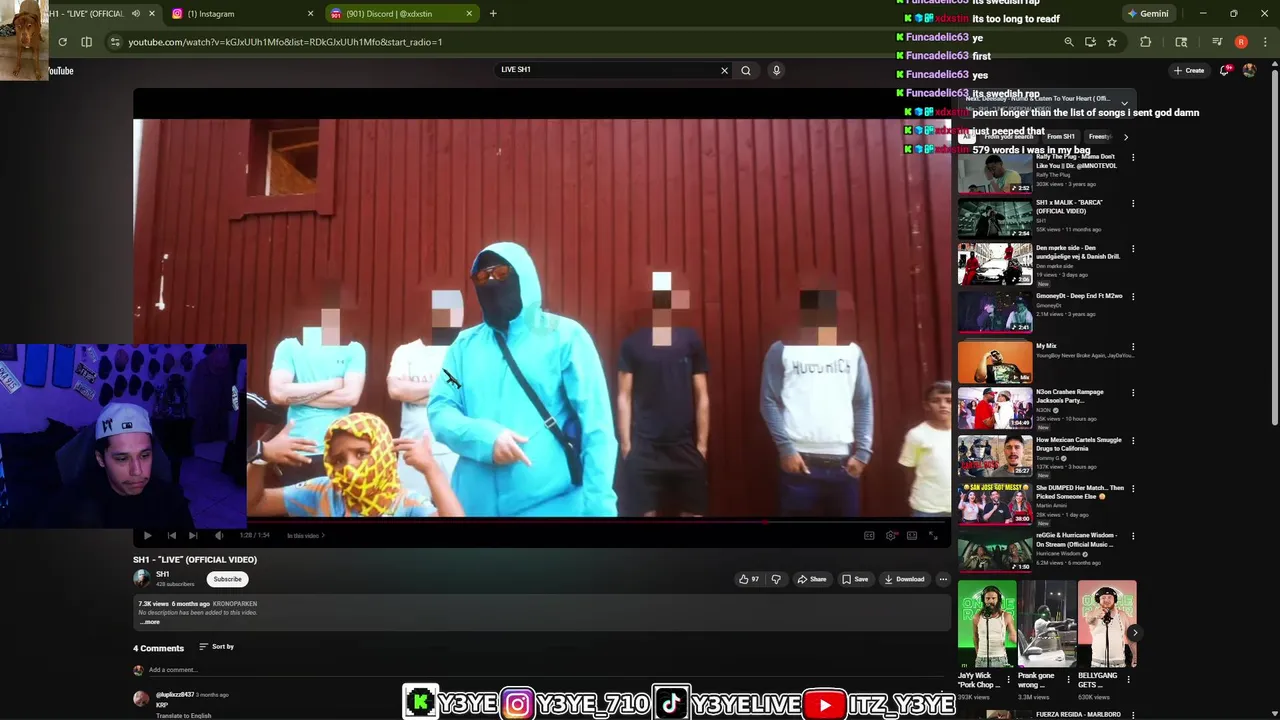Open Gemini in the browser
Image resolution: width=1280 pixels, height=720 pixels.
tap(1148, 14)
